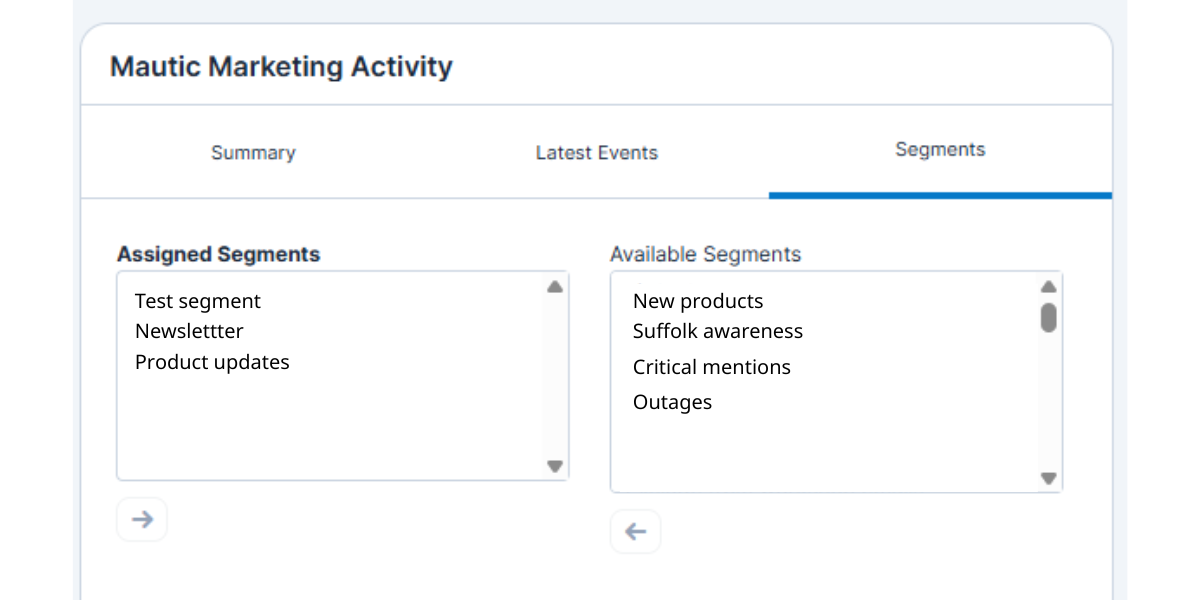1200x600 pixels.
Task: Switch to the Latest Events tab
Action: click(596, 153)
